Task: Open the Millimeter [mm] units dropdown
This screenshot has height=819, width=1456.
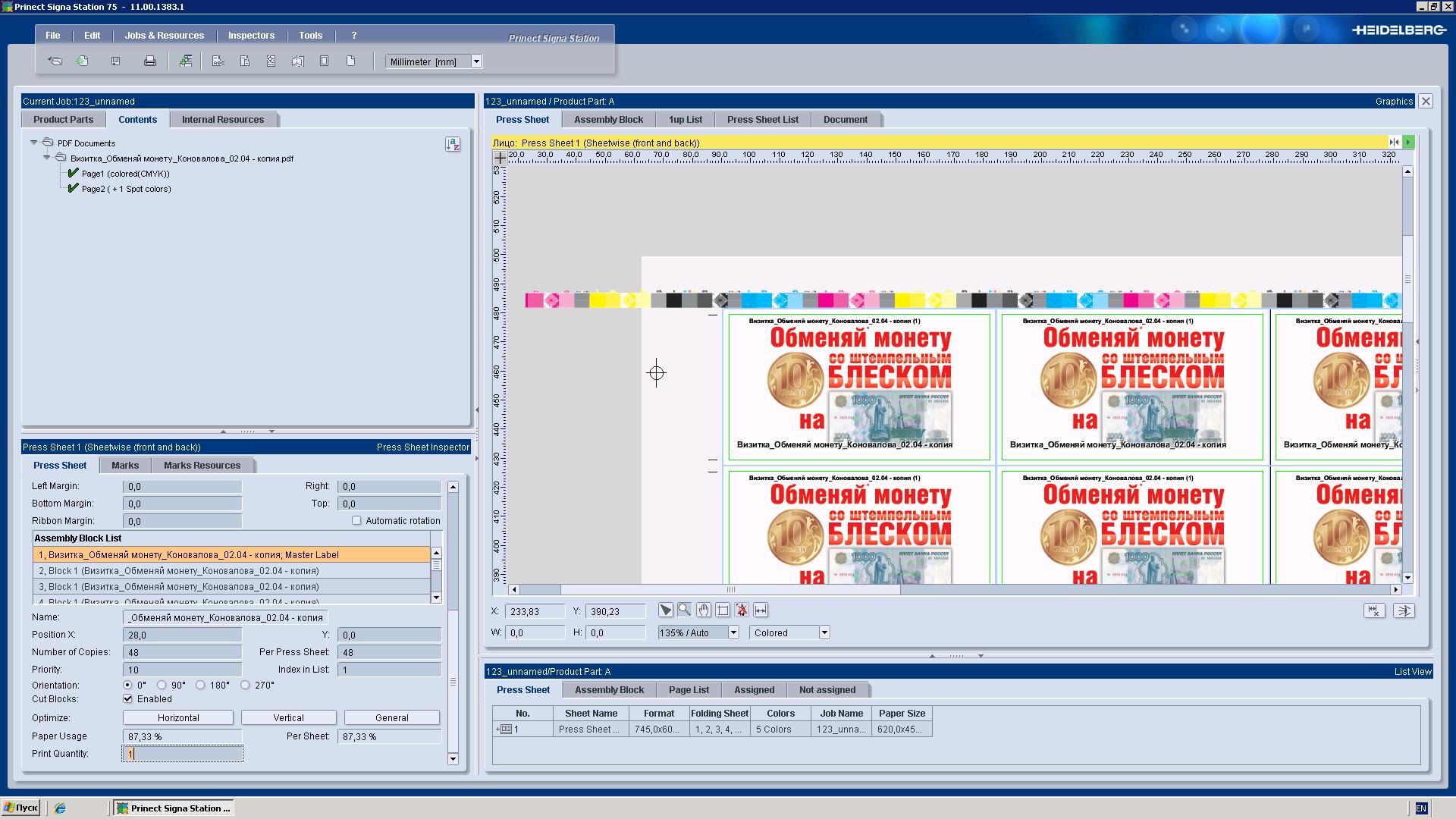Action: click(476, 61)
